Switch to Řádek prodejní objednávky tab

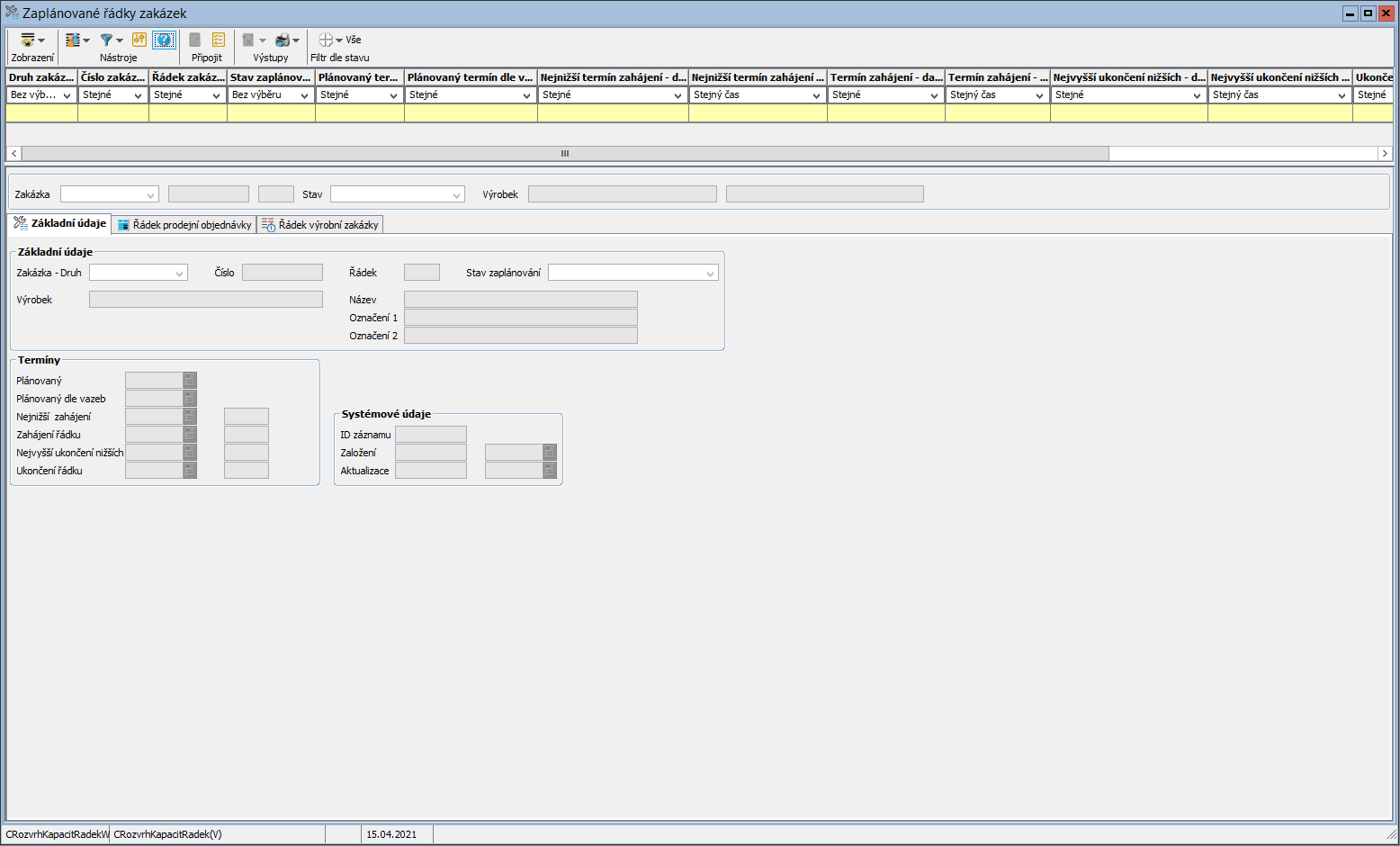click(x=184, y=225)
